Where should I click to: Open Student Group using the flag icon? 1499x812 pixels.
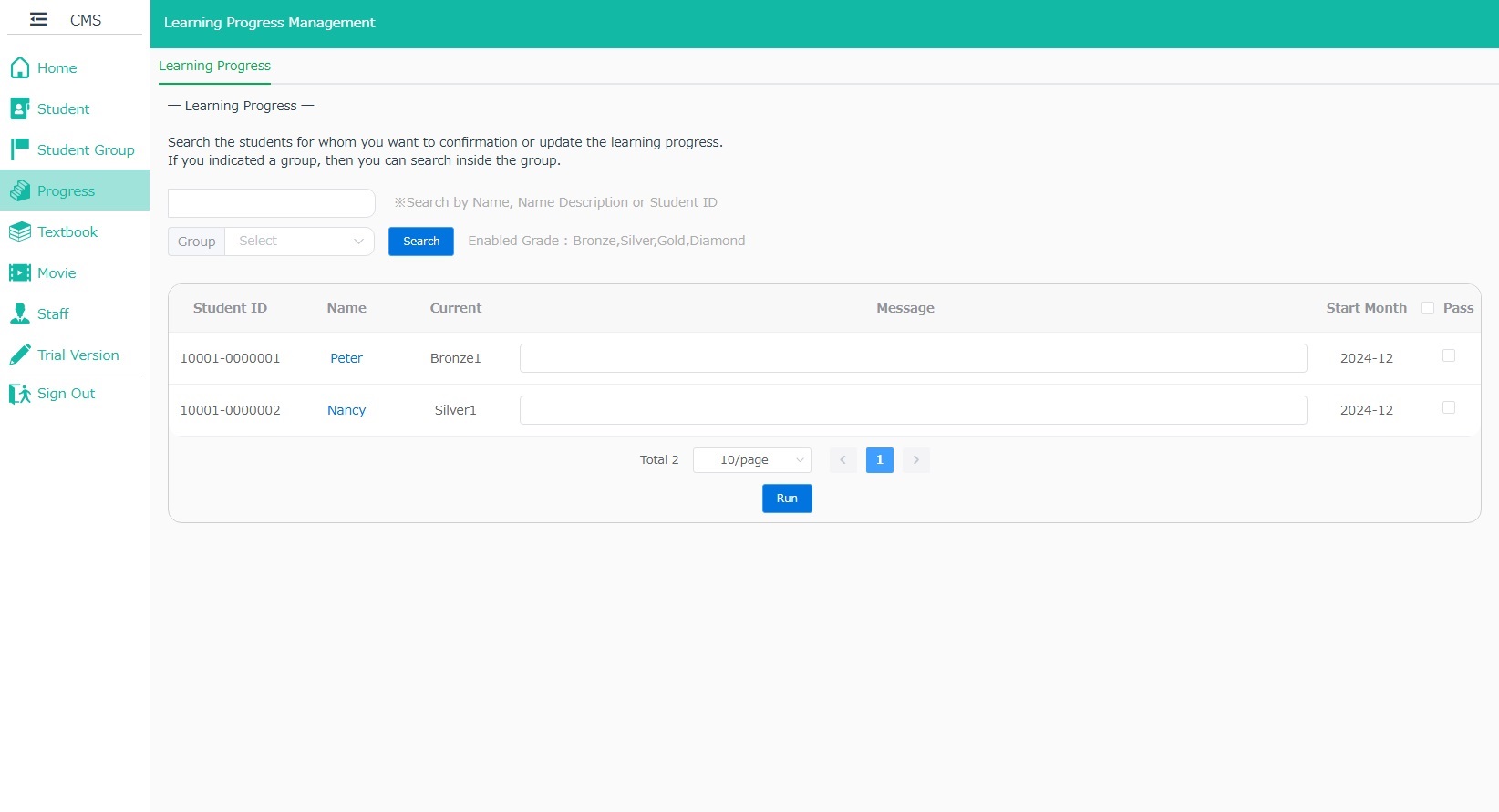(20, 149)
